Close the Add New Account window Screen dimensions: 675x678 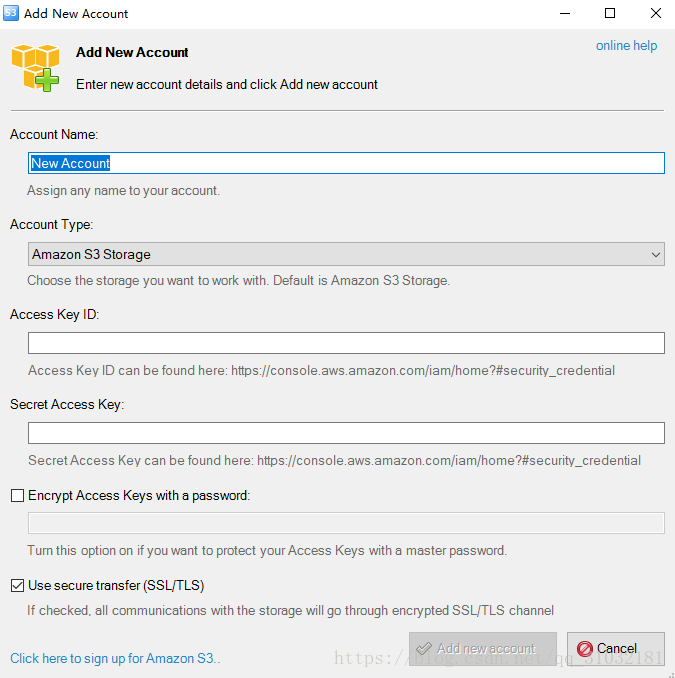pos(656,13)
